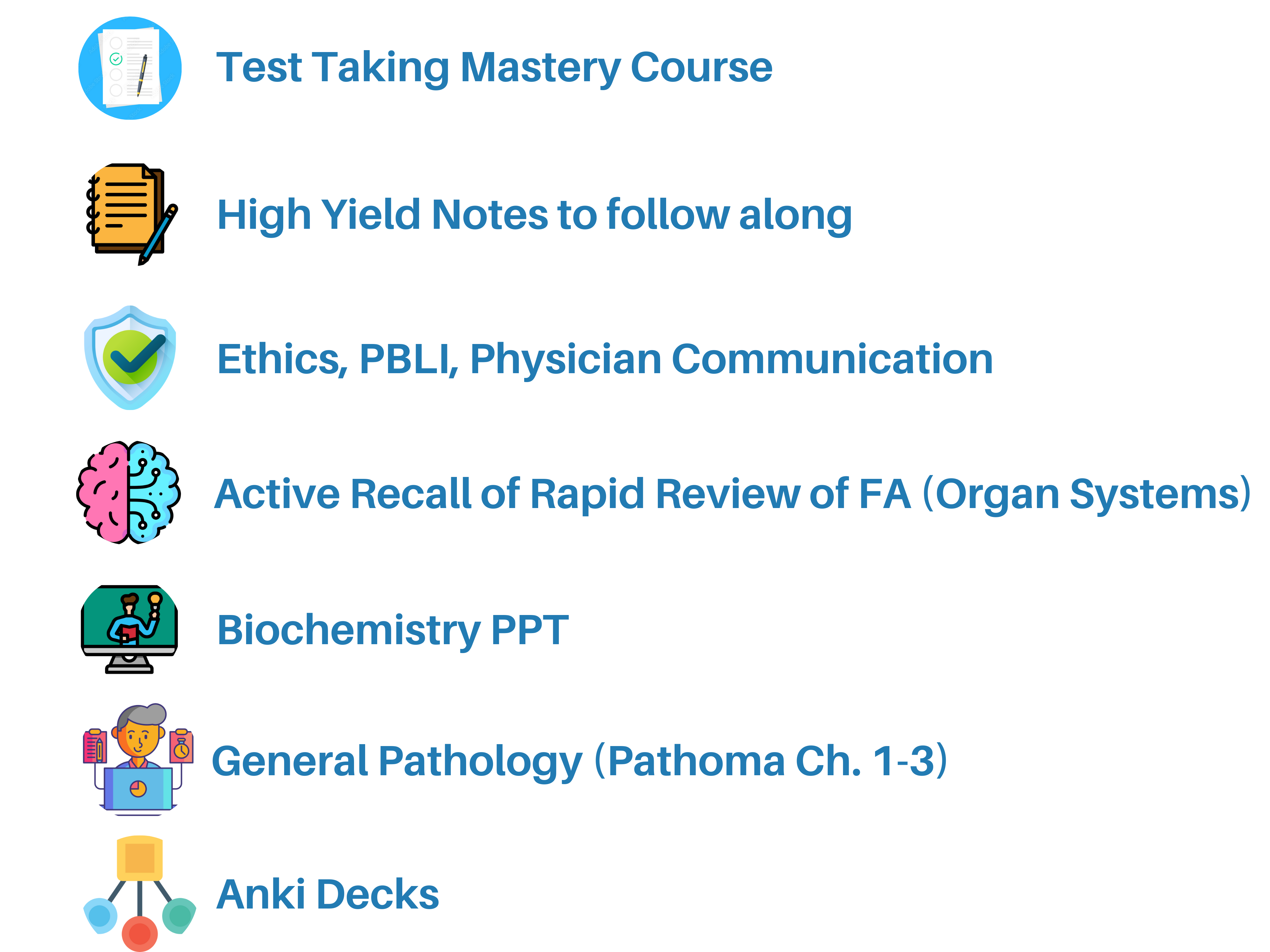Click General Pathology (Pathoma Ch. 1-3)
The height and width of the screenshot is (952, 1270).
pyautogui.click(x=580, y=762)
